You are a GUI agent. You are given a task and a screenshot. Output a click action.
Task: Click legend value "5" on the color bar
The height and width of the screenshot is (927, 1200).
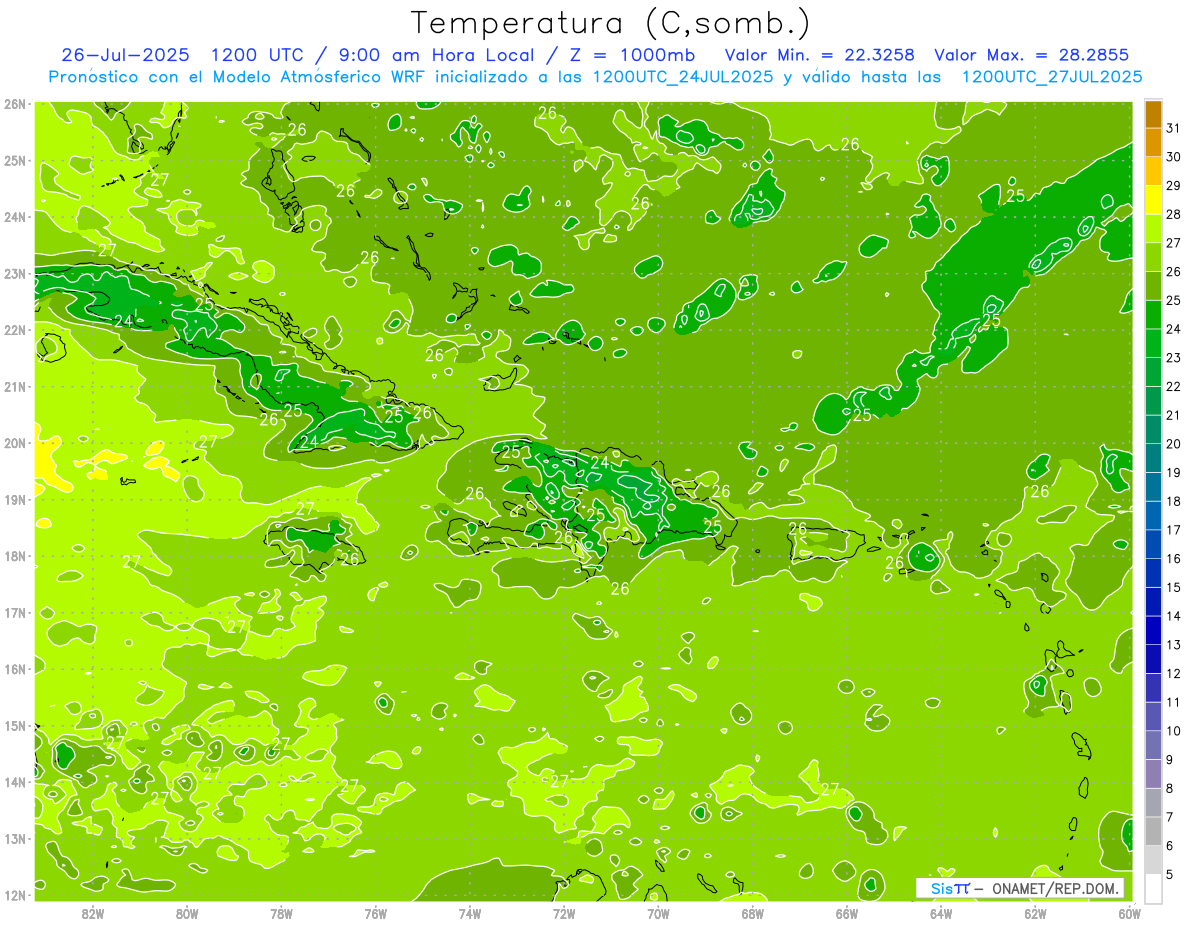[x=1170, y=874]
